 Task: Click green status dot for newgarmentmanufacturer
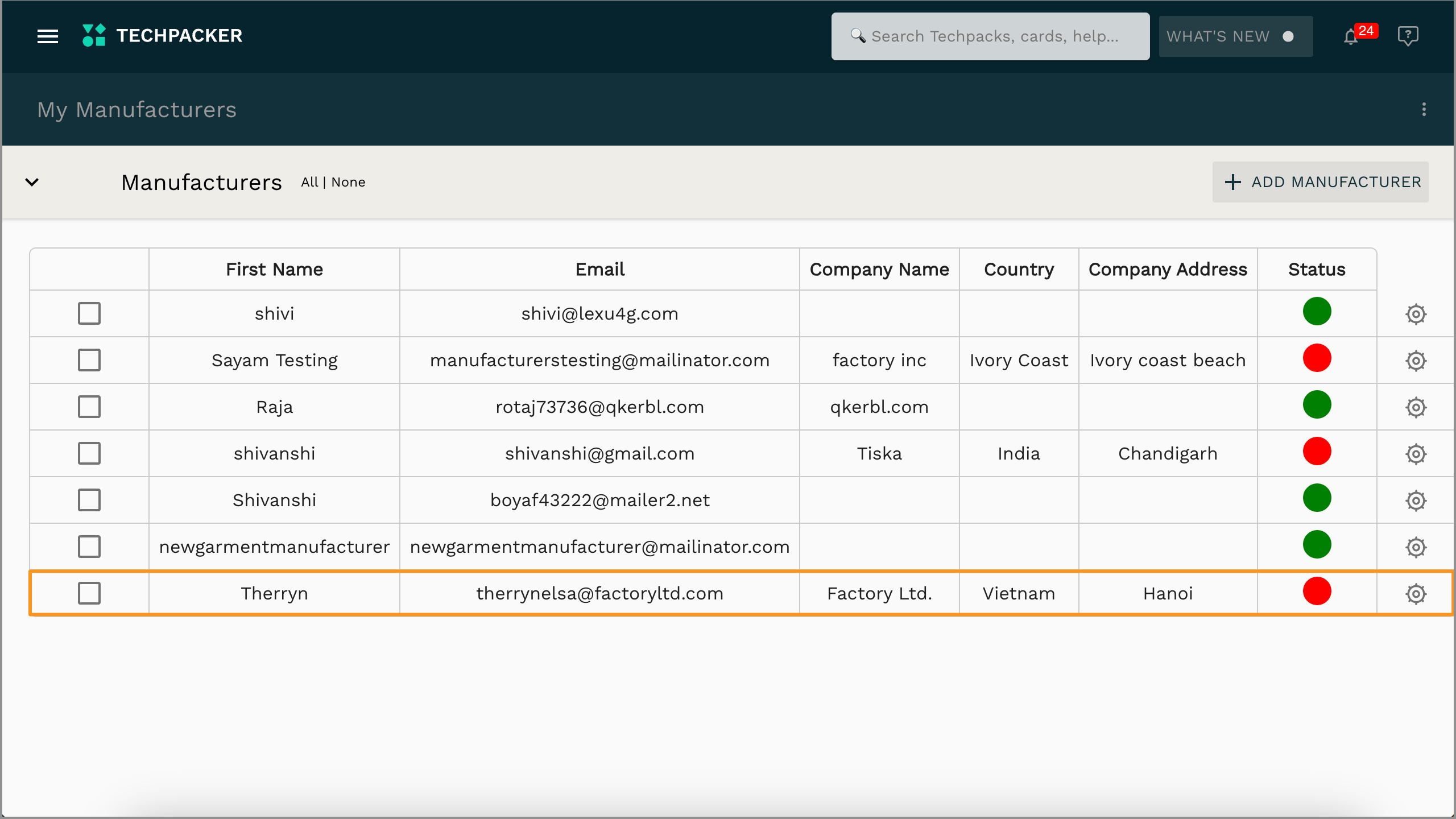(1317, 545)
